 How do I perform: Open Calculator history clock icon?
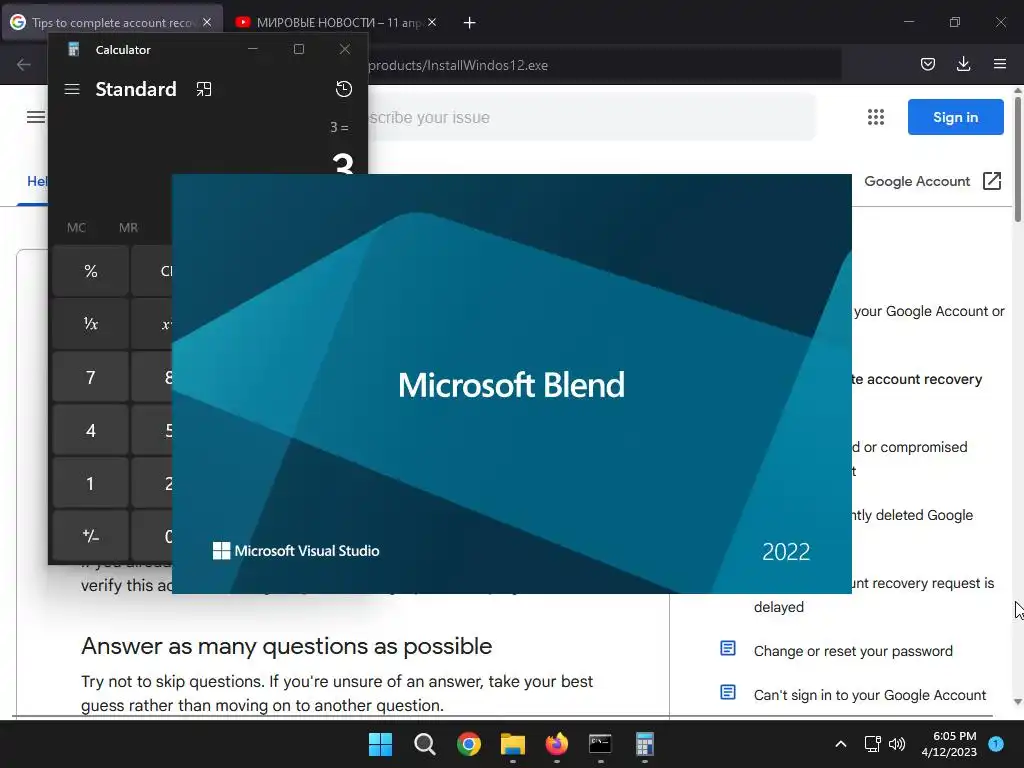(x=344, y=89)
